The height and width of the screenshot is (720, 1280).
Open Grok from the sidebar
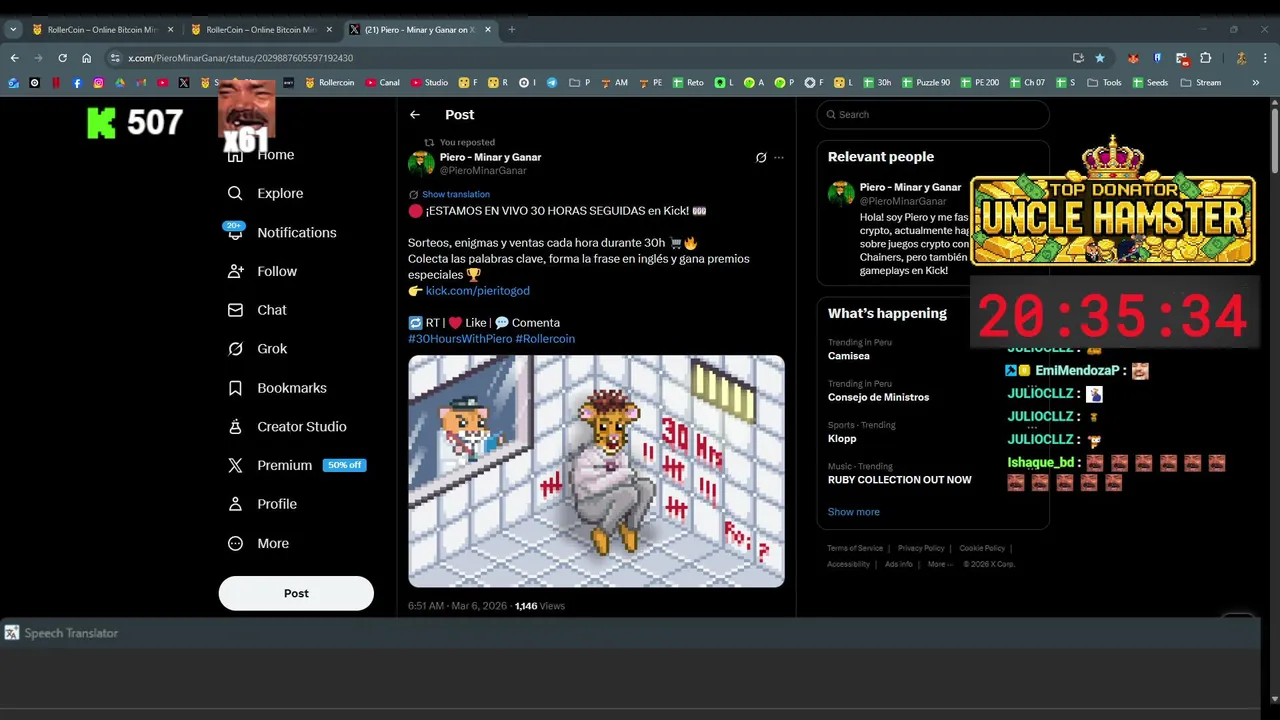[x=257, y=349]
